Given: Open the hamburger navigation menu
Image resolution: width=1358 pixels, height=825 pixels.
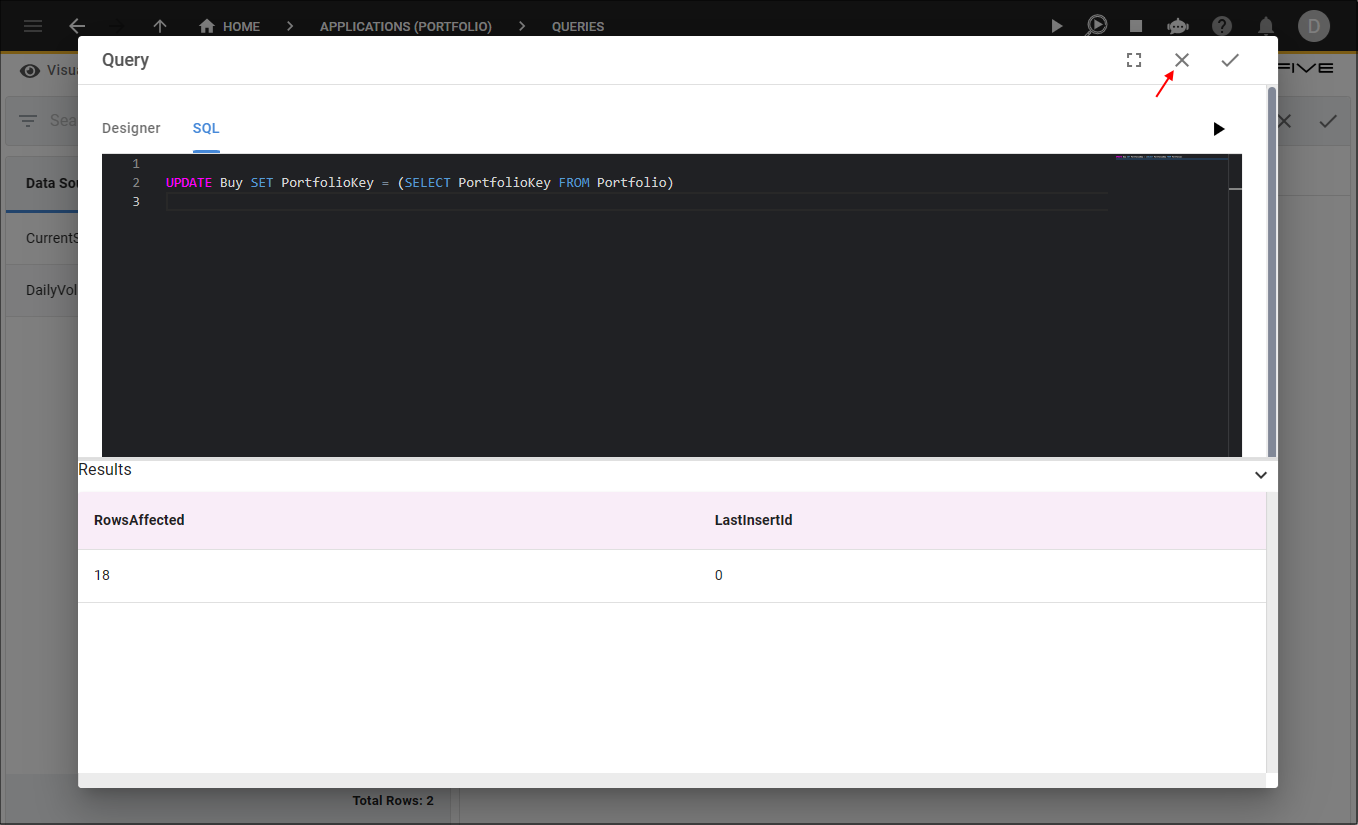Looking at the screenshot, I should 33,26.
